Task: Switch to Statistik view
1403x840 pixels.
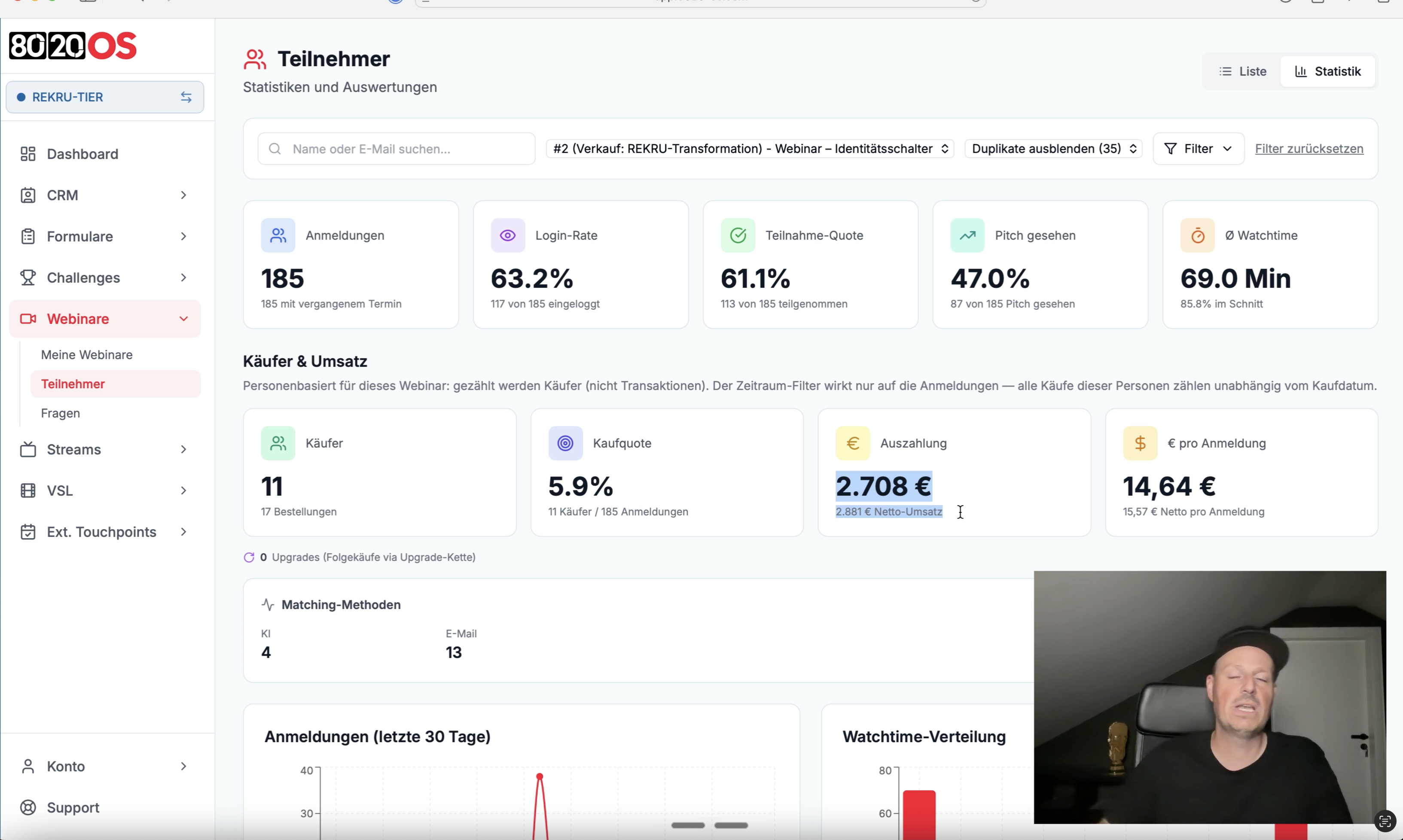Action: 1328,71
